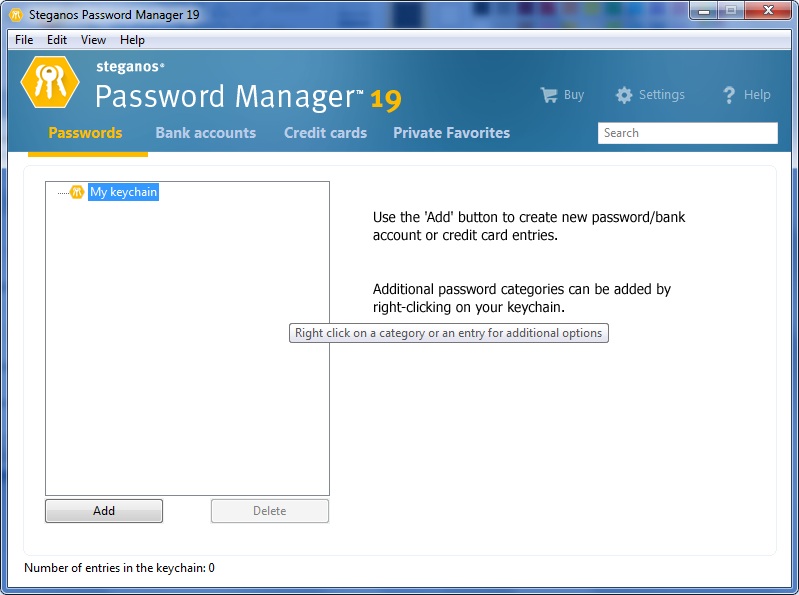799x595 pixels.
Task: Click the 'Use the Add button' instruction text
Action: 529,226
